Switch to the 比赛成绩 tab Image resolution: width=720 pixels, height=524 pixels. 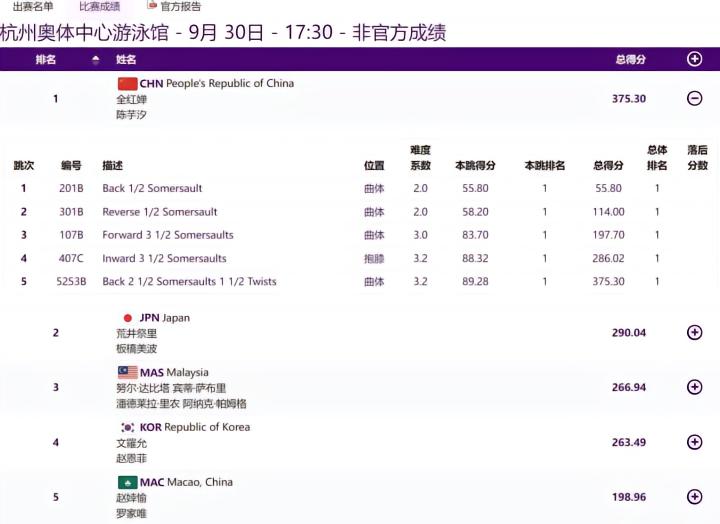pos(100,6)
